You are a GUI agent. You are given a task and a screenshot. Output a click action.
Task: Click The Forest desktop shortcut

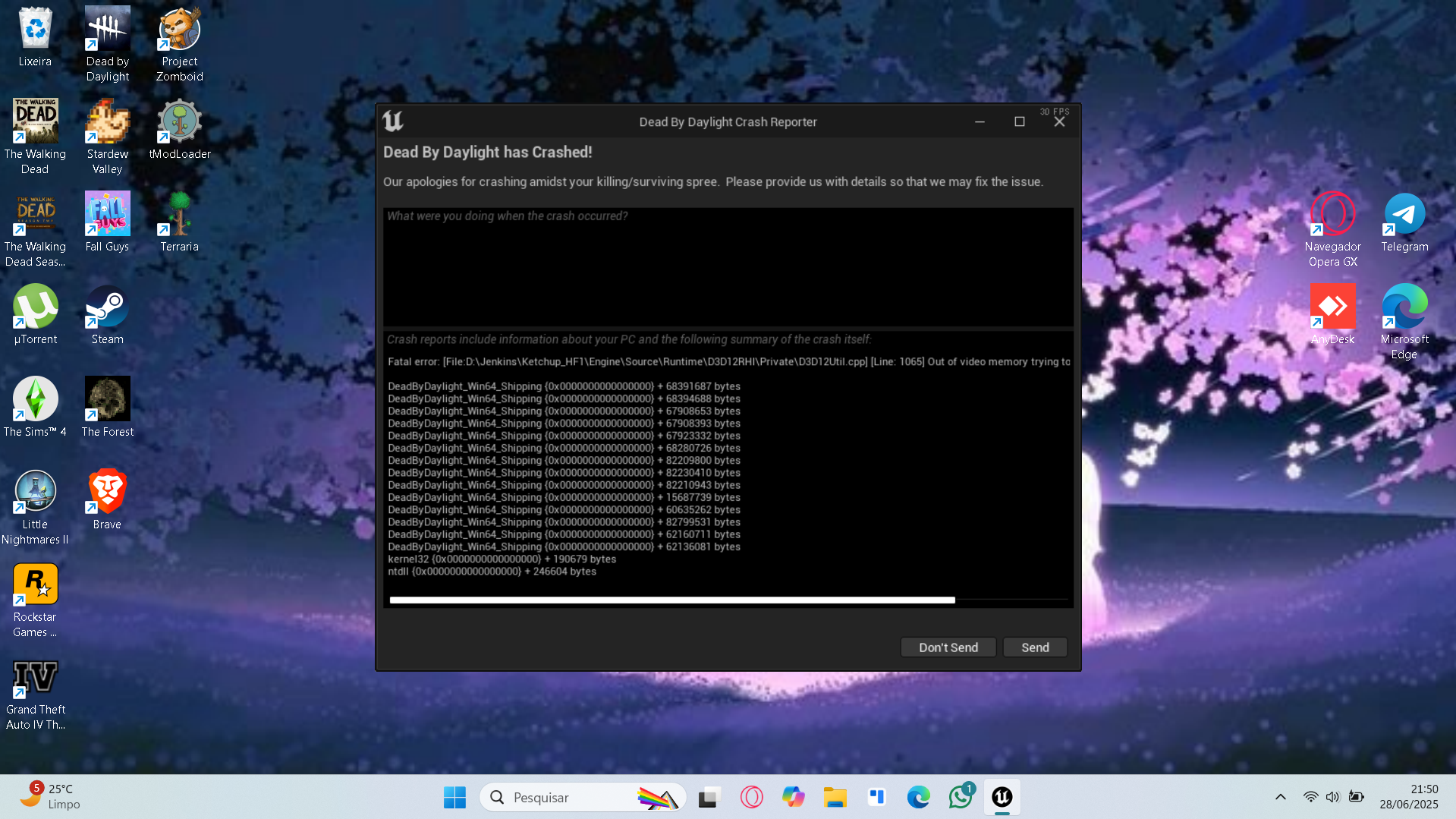(107, 407)
